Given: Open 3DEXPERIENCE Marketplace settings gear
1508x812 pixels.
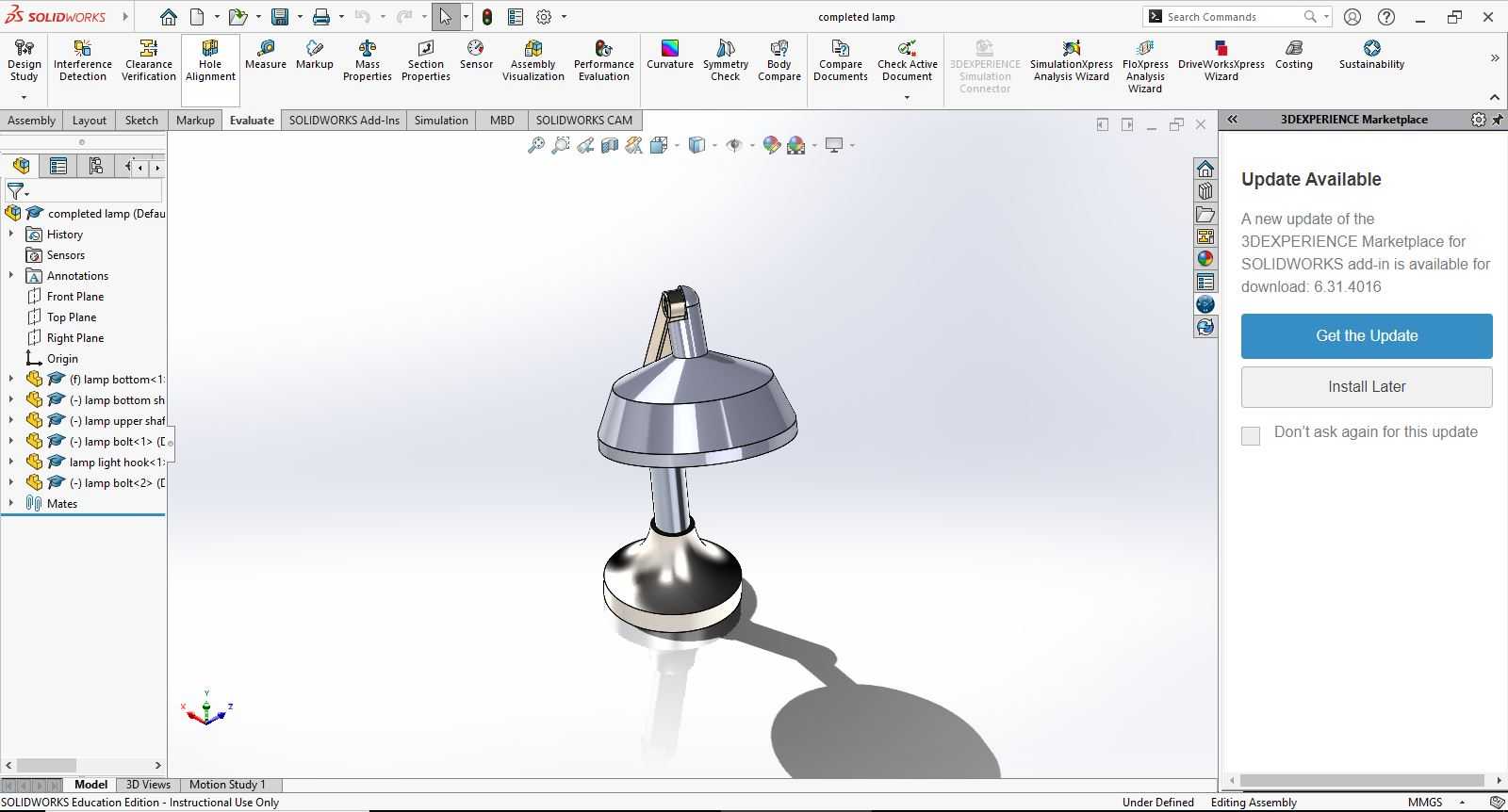Looking at the screenshot, I should 1478,120.
